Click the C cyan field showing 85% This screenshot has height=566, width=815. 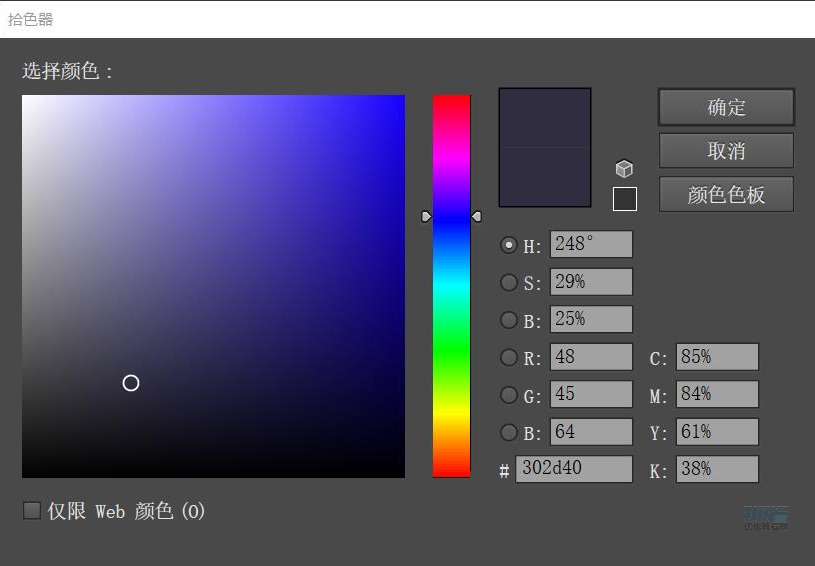click(x=717, y=357)
